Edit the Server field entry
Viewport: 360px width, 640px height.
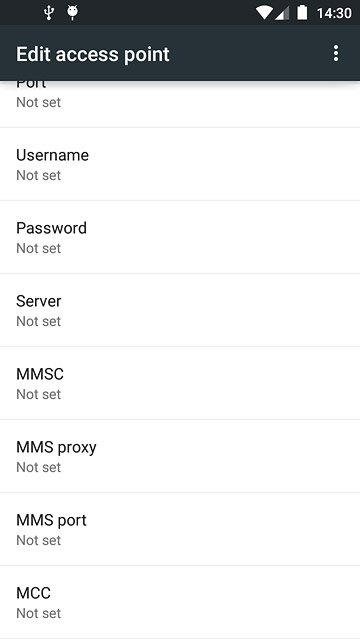click(x=180, y=310)
